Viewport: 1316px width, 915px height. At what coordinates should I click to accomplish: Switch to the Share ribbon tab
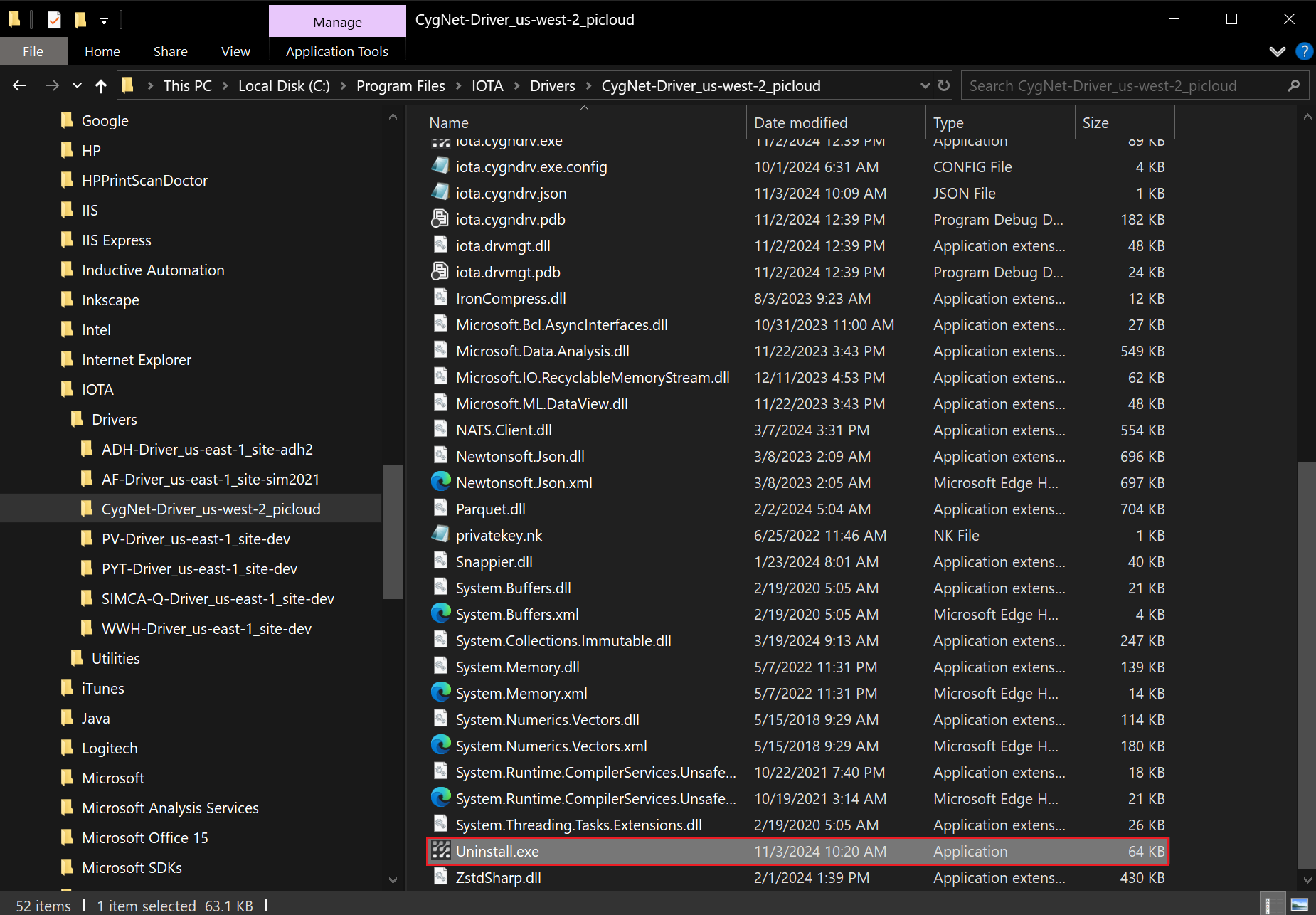click(x=171, y=51)
